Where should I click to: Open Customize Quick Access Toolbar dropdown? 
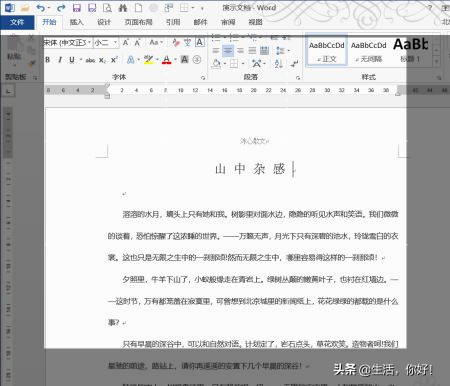point(202,8)
